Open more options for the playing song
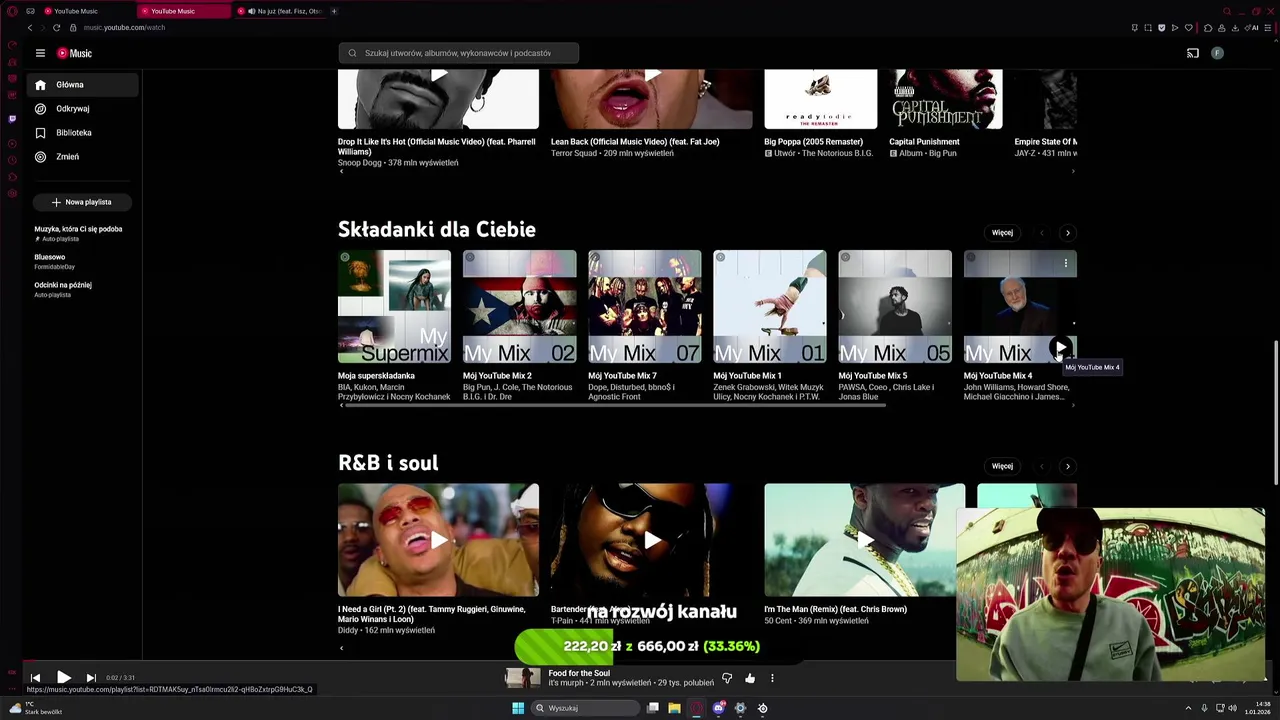 [x=772, y=678]
